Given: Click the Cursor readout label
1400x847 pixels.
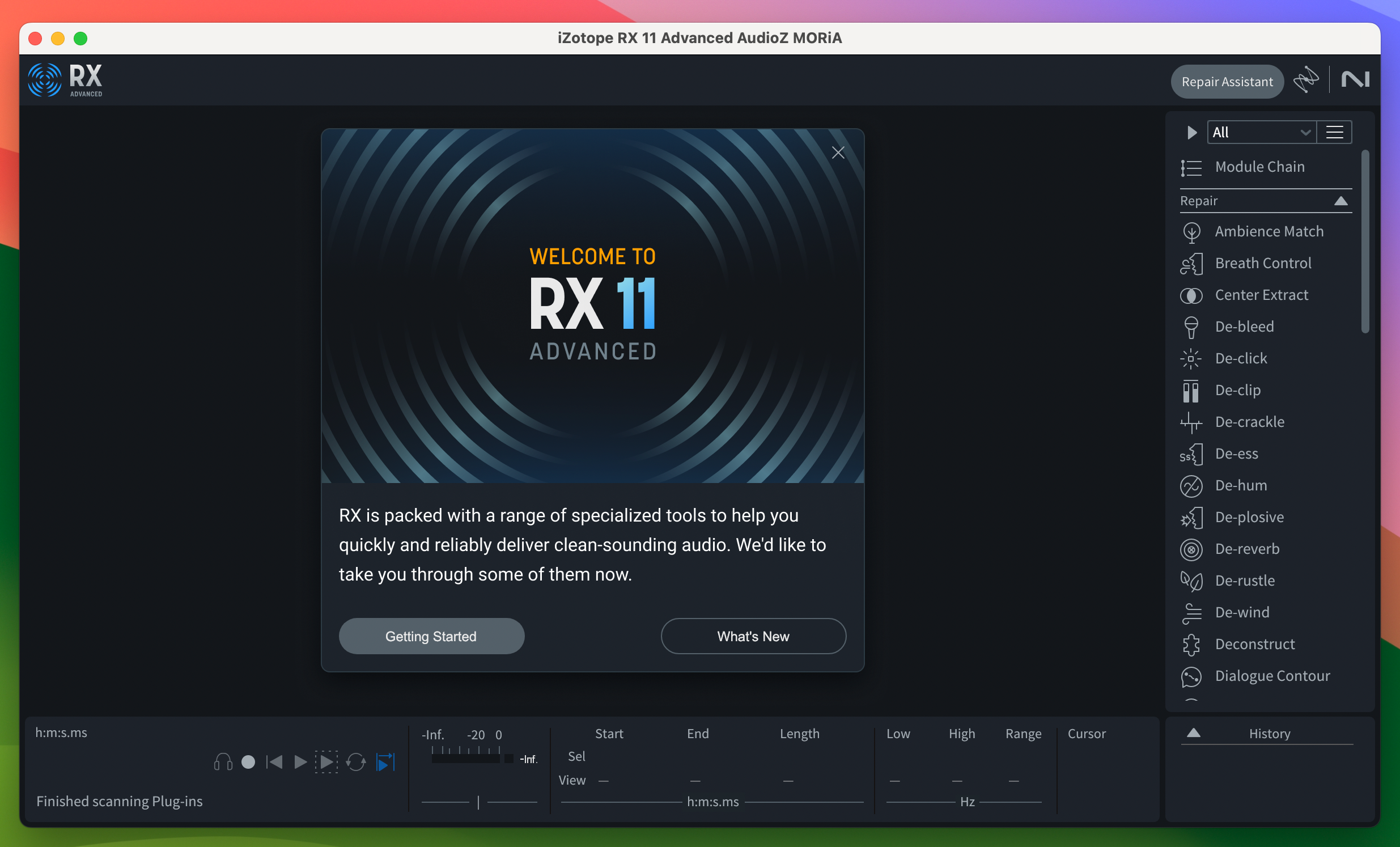Looking at the screenshot, I should pos(1087,733).
